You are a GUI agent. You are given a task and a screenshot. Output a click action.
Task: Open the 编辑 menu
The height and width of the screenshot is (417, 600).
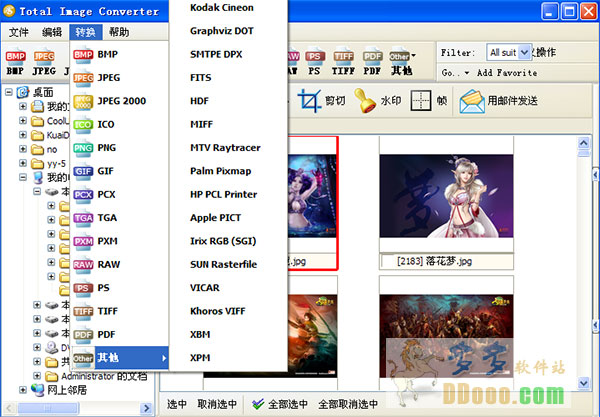52,32
